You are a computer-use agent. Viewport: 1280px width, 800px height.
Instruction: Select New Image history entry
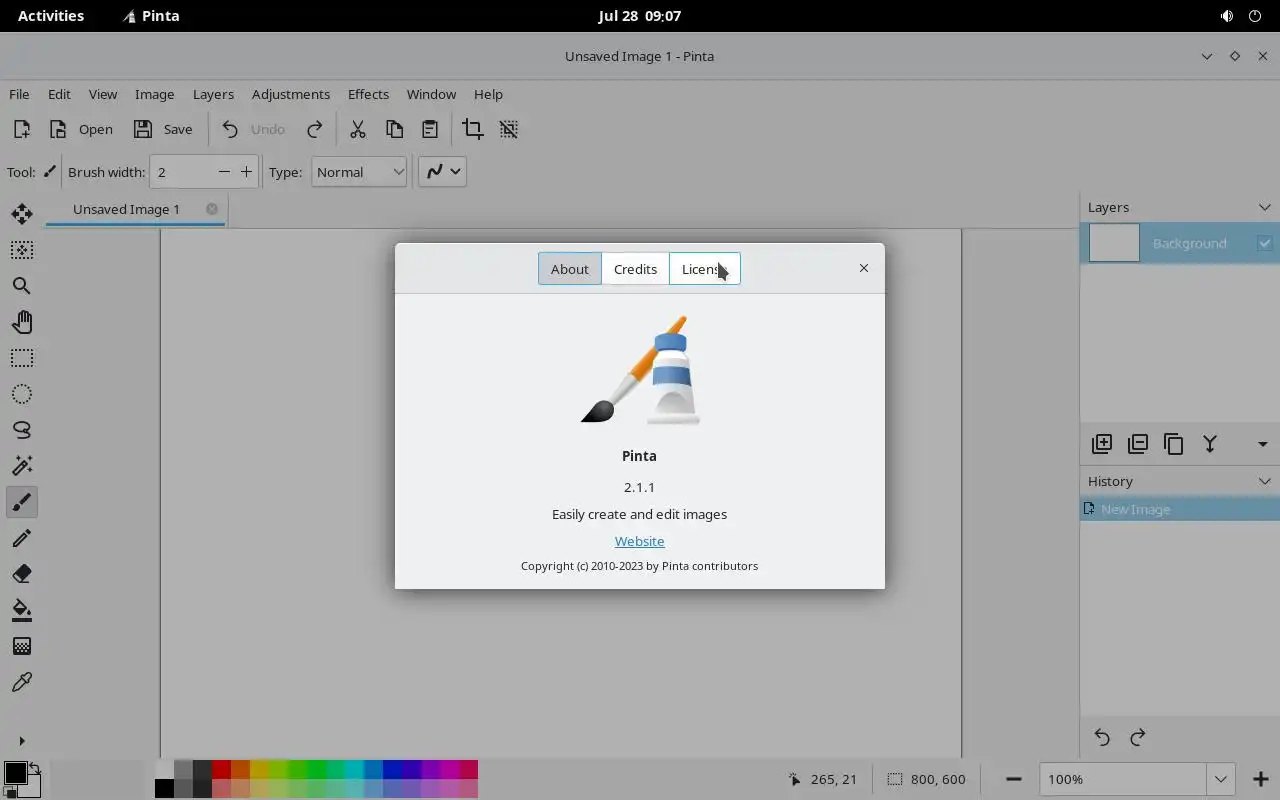1180,509
